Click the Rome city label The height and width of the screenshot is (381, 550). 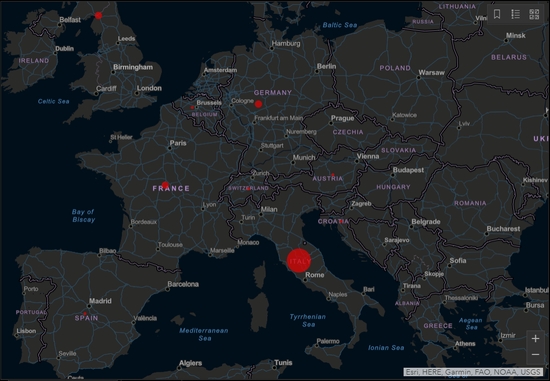(x=315, y=275)
